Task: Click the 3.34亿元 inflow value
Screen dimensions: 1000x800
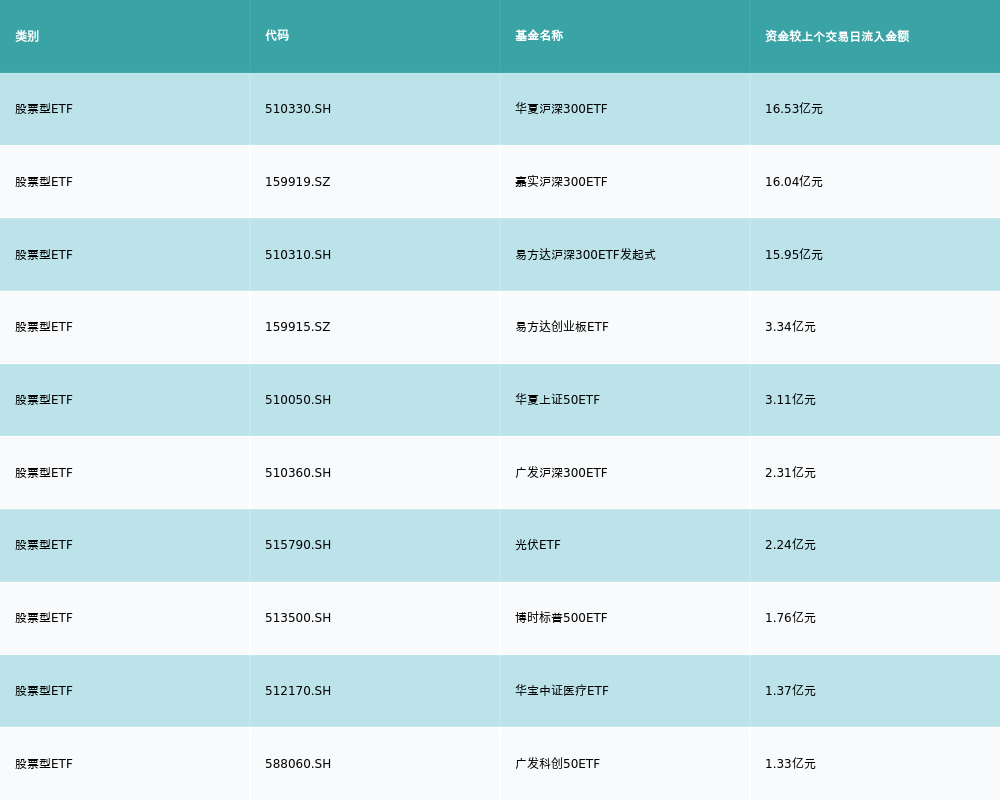Action: (790, 327)
